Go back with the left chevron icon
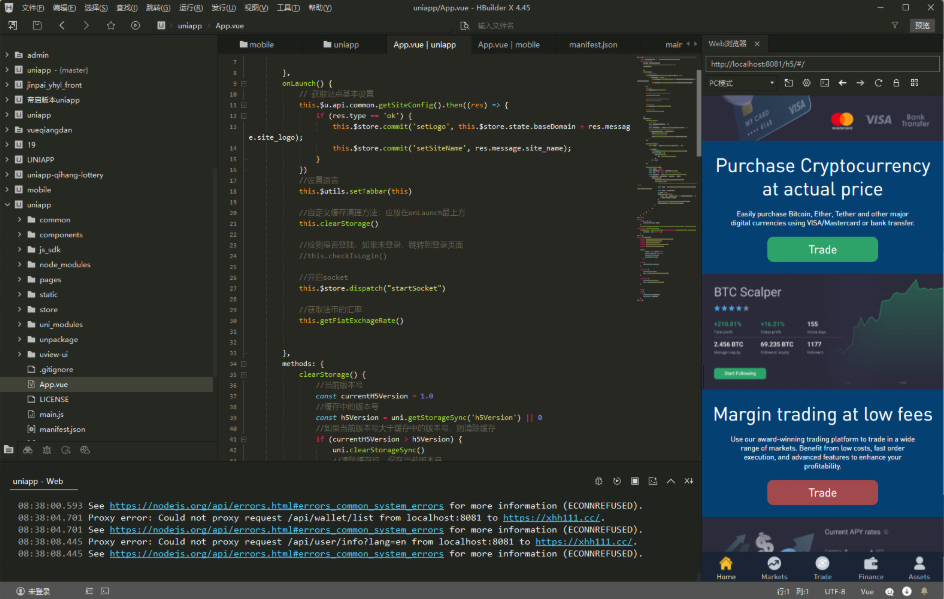Screen dimensions: 944x599 [x=62, y=25]
